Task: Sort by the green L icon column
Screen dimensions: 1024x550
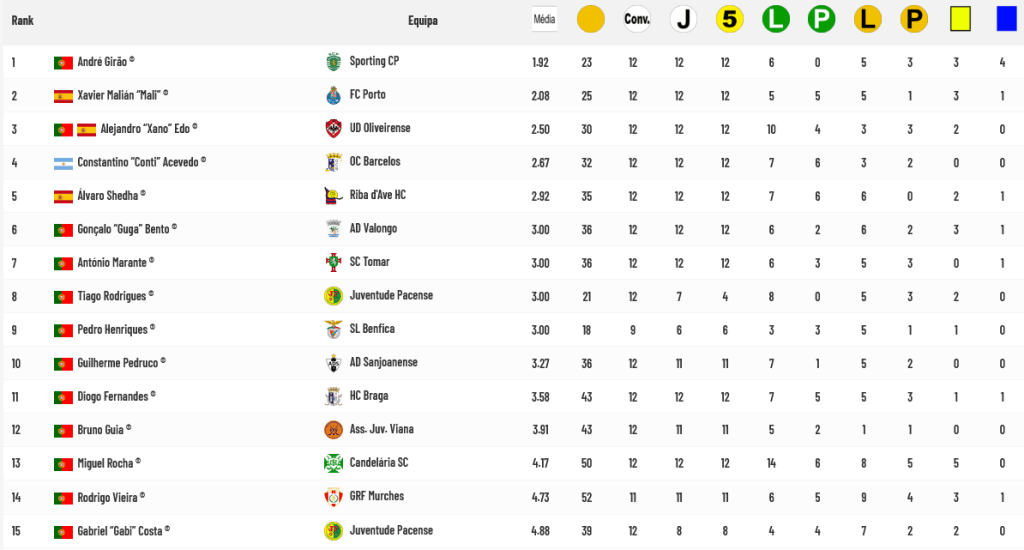Action: click(x=776, y=19)
